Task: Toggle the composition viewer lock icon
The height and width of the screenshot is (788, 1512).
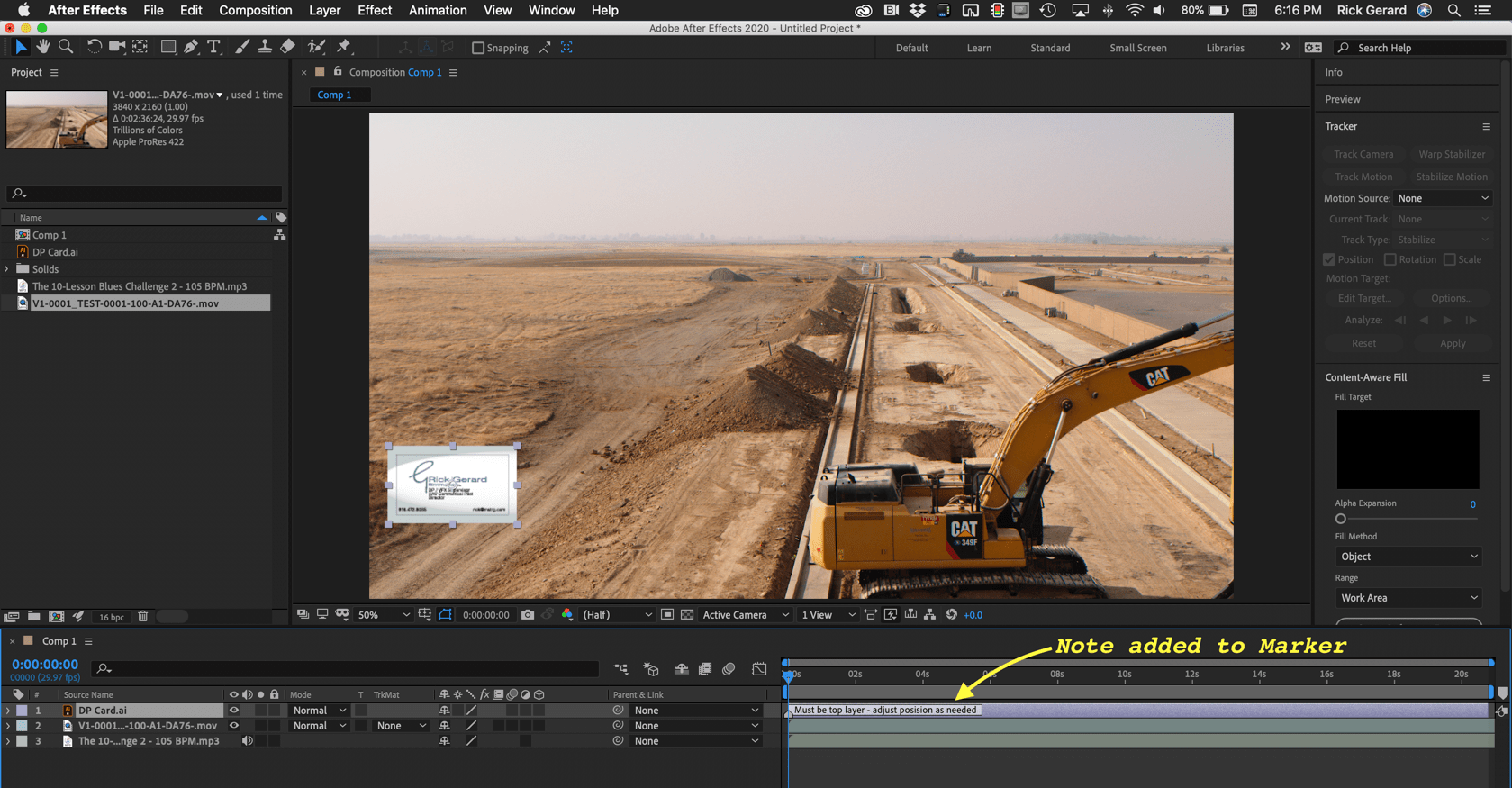Action: point(338,71)
